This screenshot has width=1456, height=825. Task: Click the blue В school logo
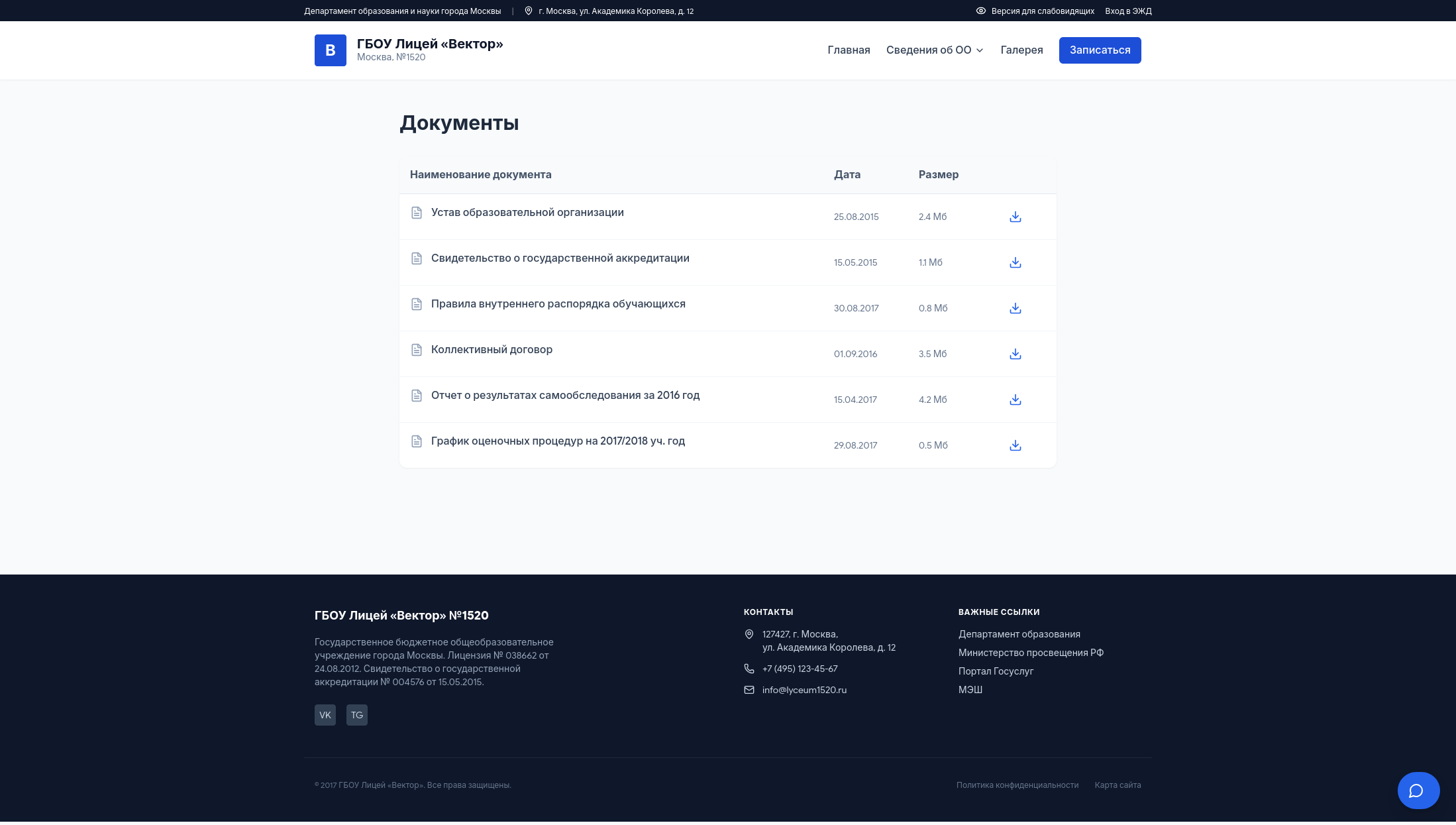click(330, 50)
